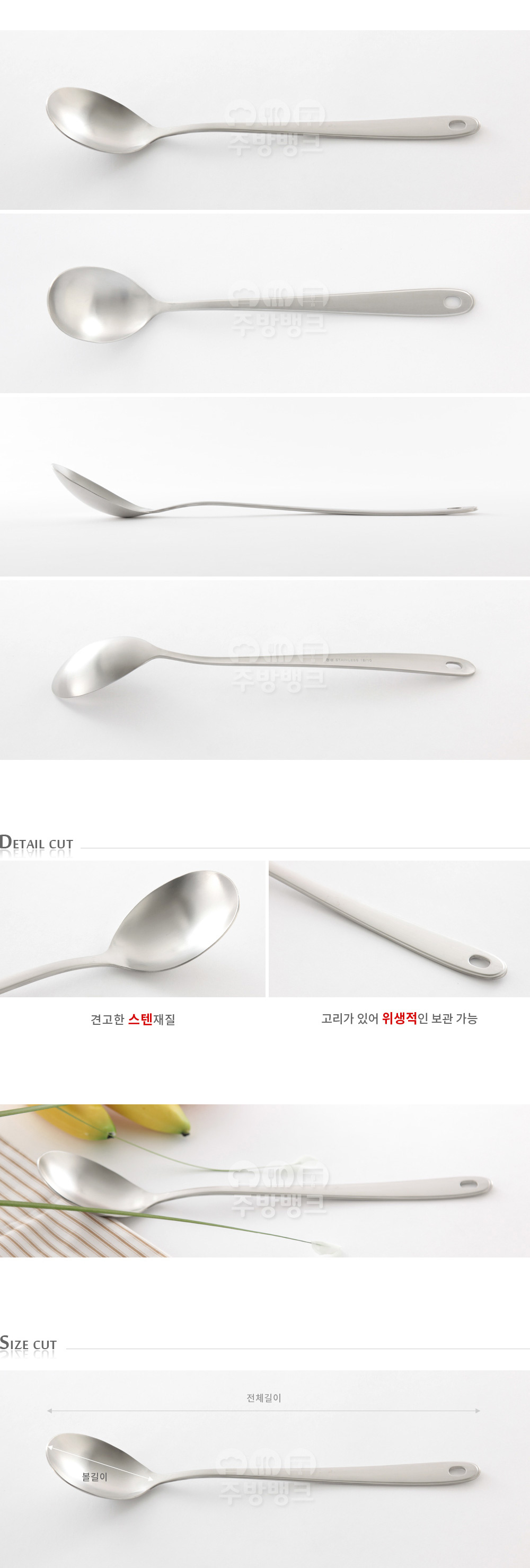The height and width of the screenshot is (1568, 530).
Task: Click the watermark logo on size diagram
Action: [x=267, y=1477]
